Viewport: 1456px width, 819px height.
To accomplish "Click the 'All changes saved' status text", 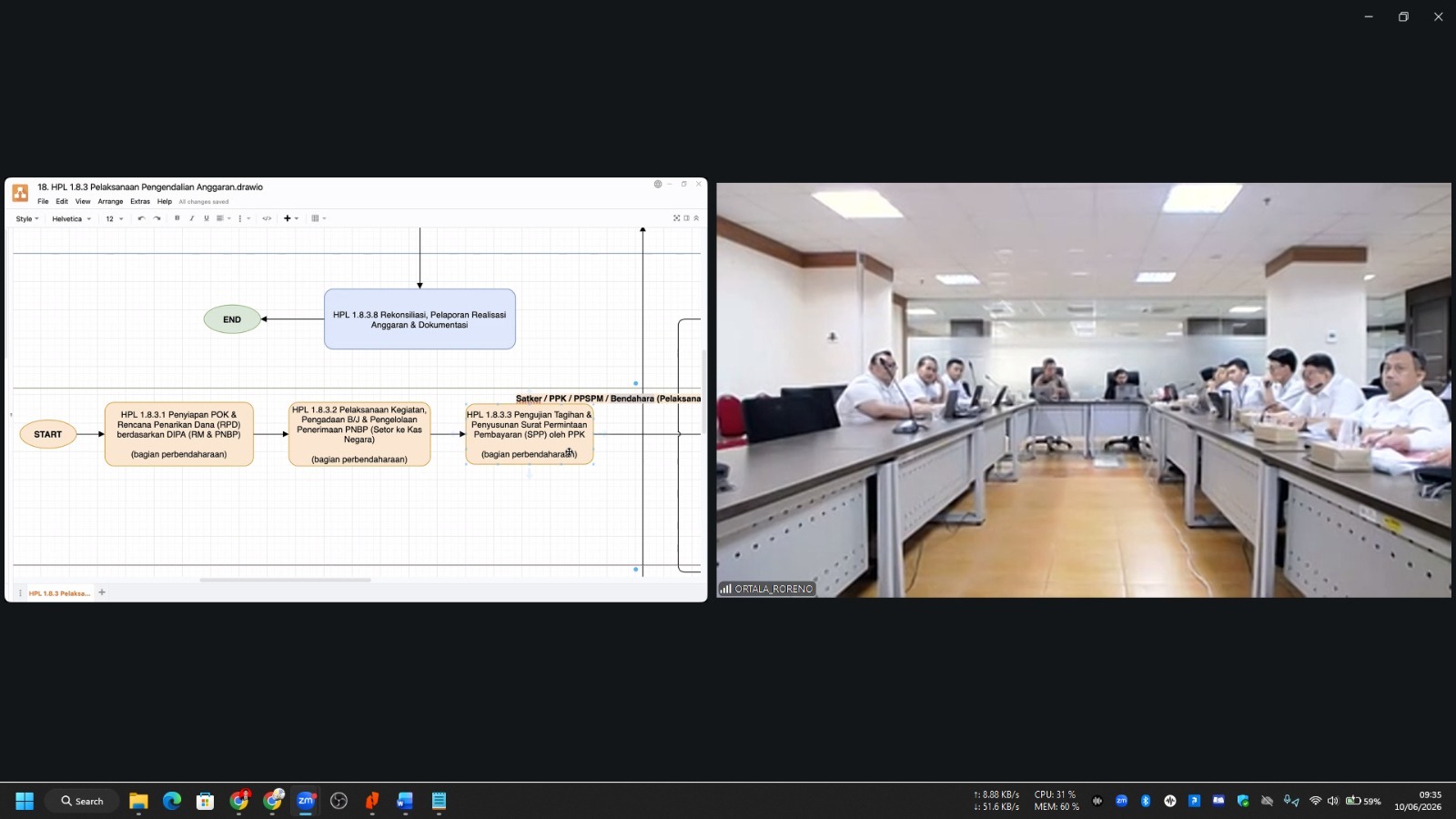I will (x=204, y=202).
